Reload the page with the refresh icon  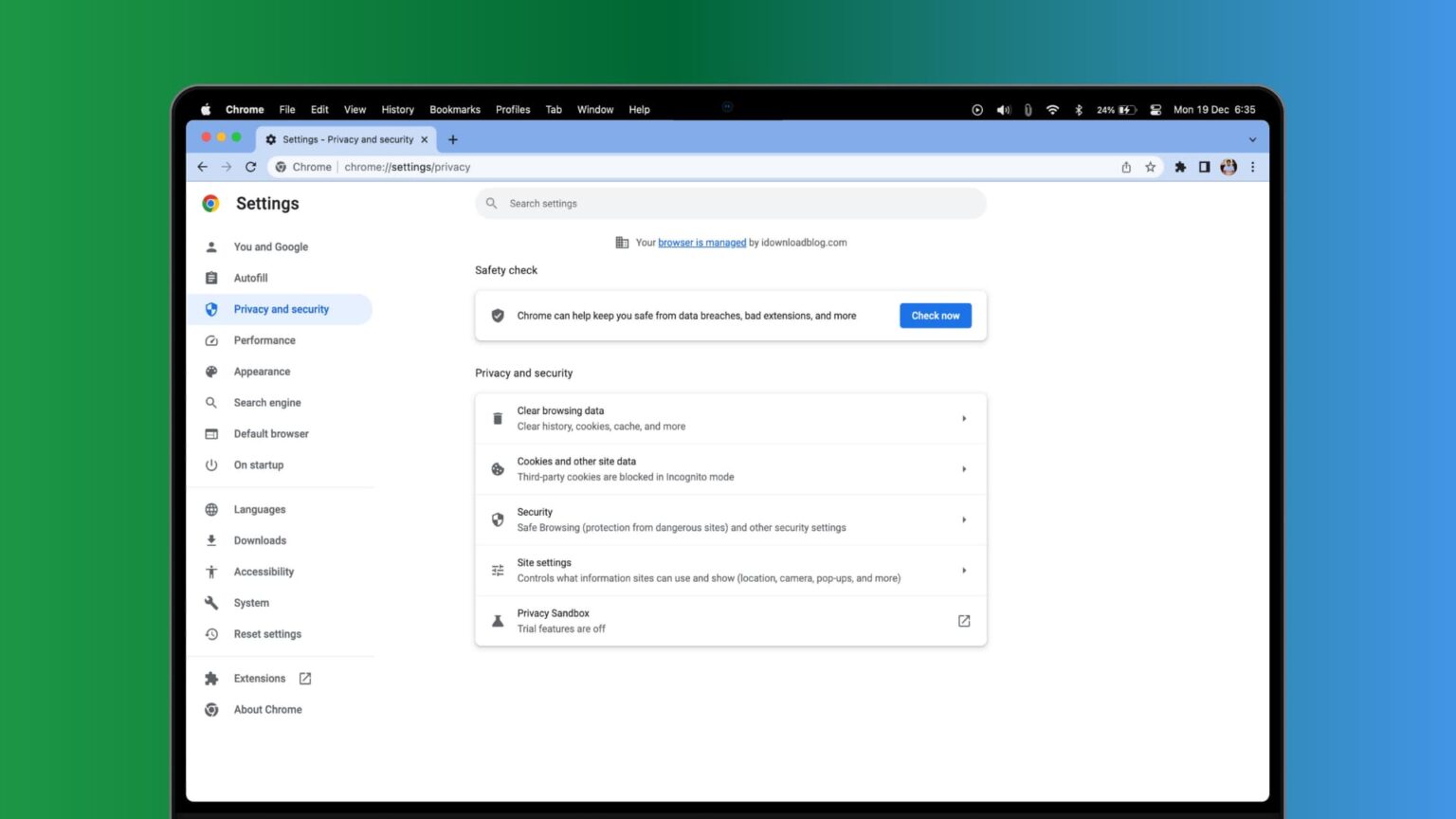click(251, 167)
